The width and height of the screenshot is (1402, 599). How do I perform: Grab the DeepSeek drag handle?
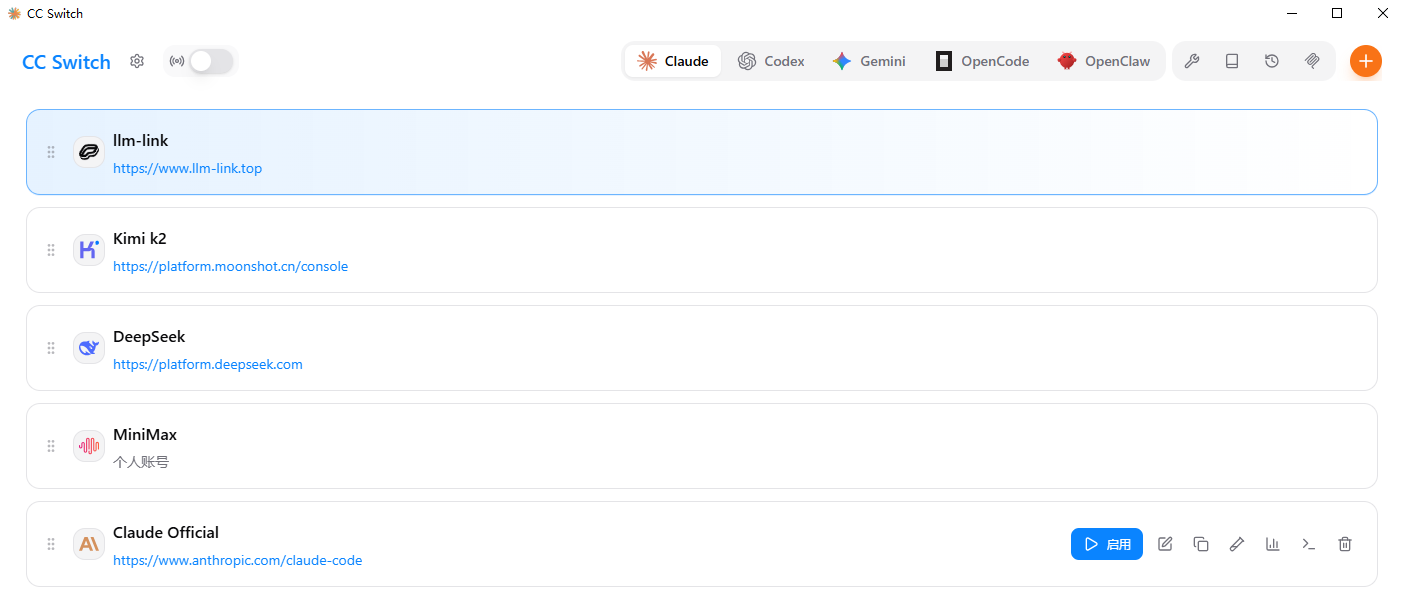tap(51, 348)
